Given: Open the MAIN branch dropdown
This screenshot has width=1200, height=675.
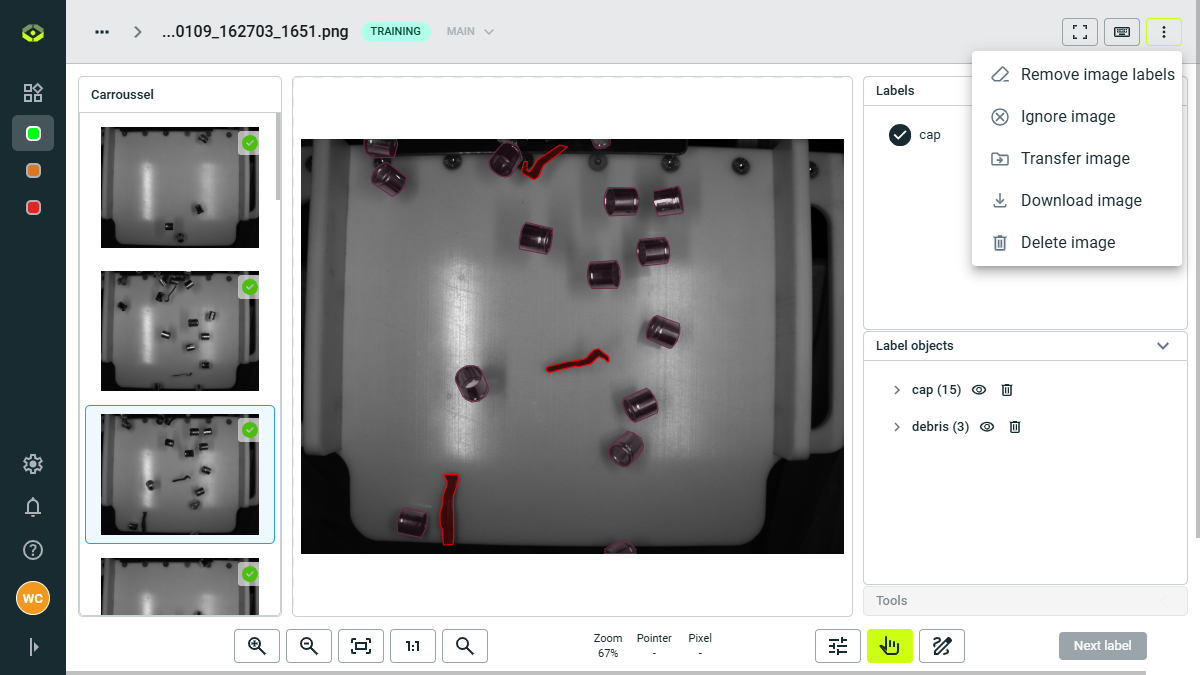Looking at the screenshot, I should pos(470,31).
